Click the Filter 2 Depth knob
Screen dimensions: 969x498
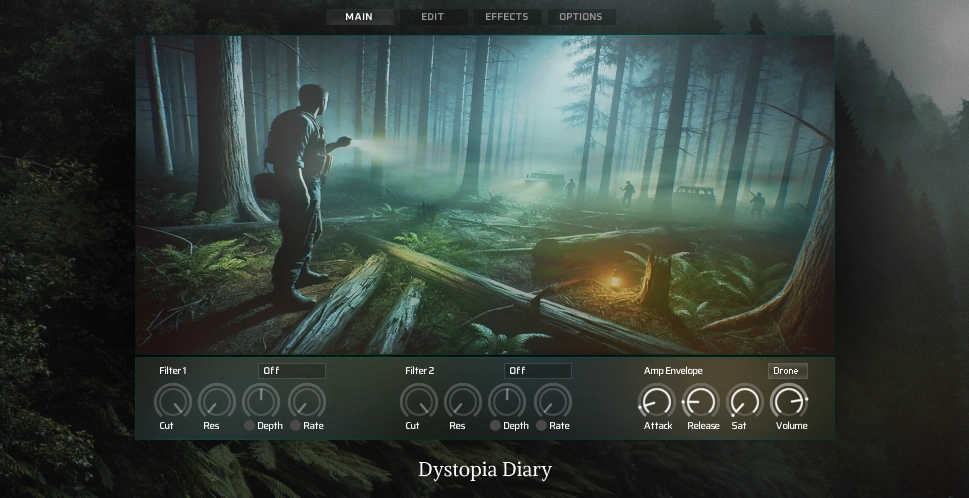click(x=507, y=402)
